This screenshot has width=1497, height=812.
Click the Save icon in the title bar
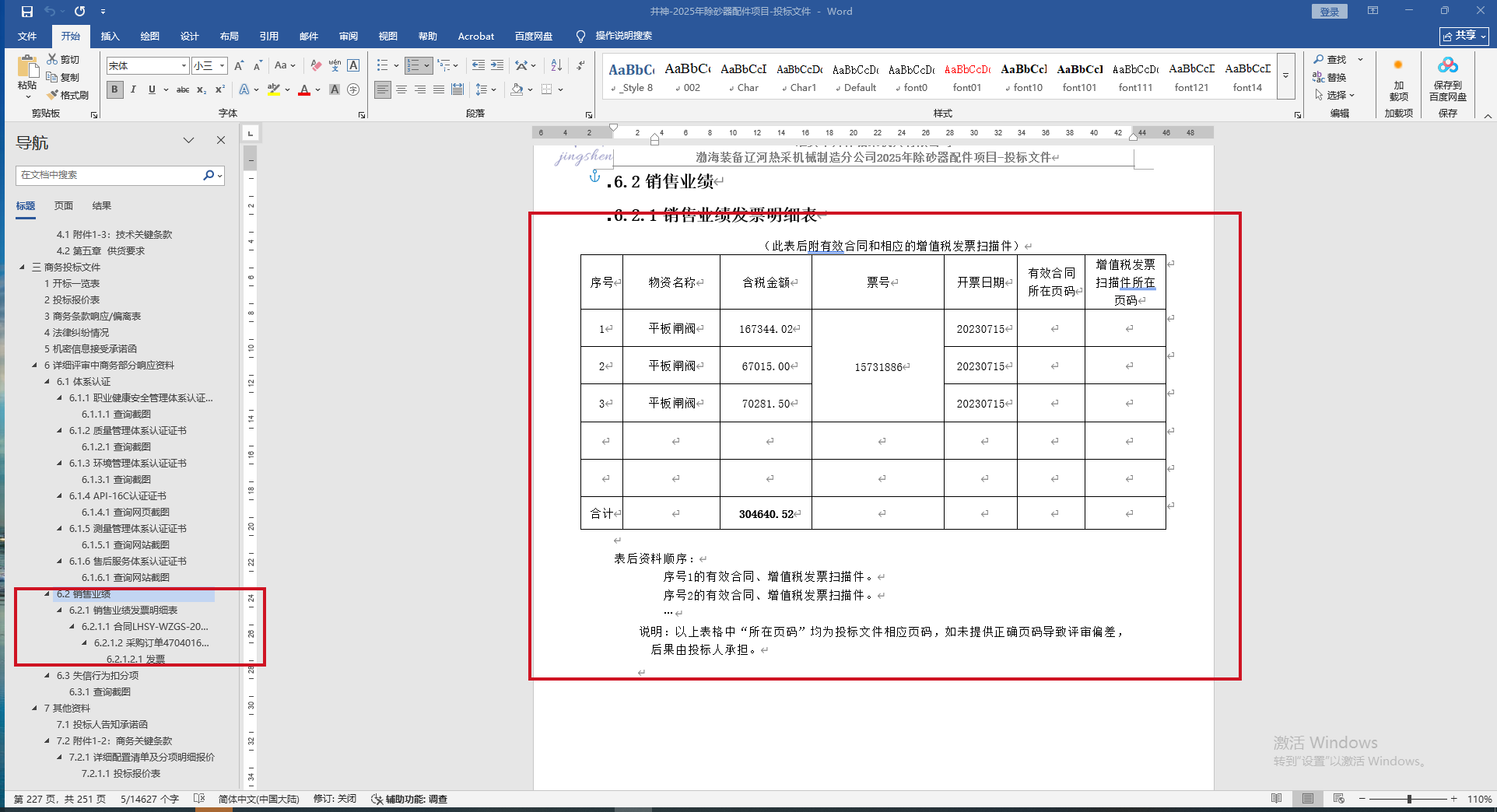(27, 12)
